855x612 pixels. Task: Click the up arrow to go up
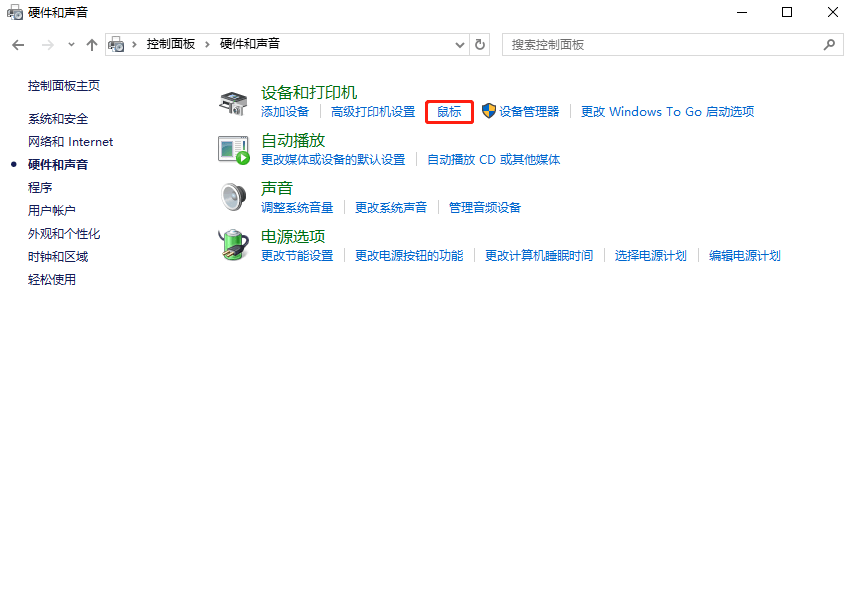[x=91, y=44]
